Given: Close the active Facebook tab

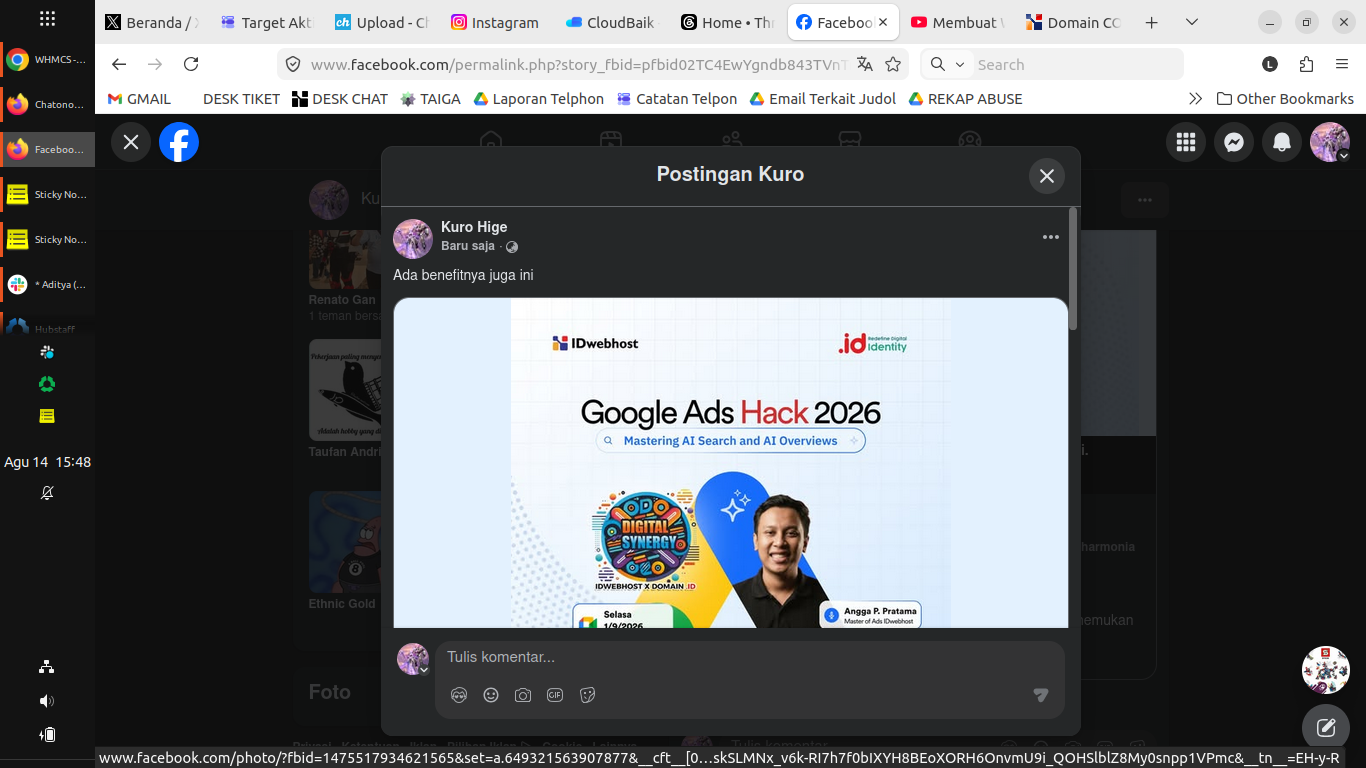Looking at the screenshot, I should [x=883, y=22].
